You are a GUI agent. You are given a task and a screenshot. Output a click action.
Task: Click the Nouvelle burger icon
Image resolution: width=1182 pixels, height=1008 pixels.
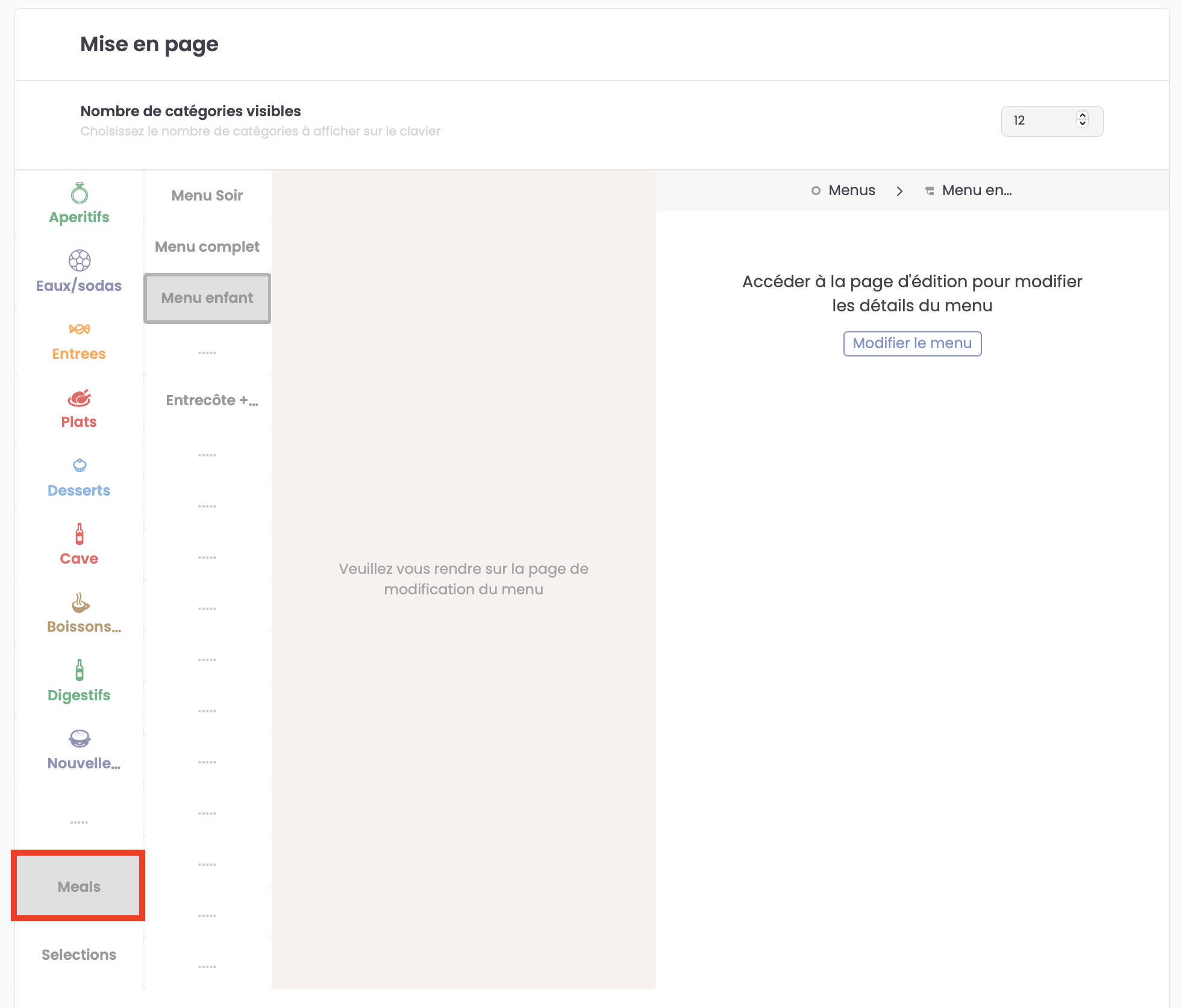(x=79, y=738)
